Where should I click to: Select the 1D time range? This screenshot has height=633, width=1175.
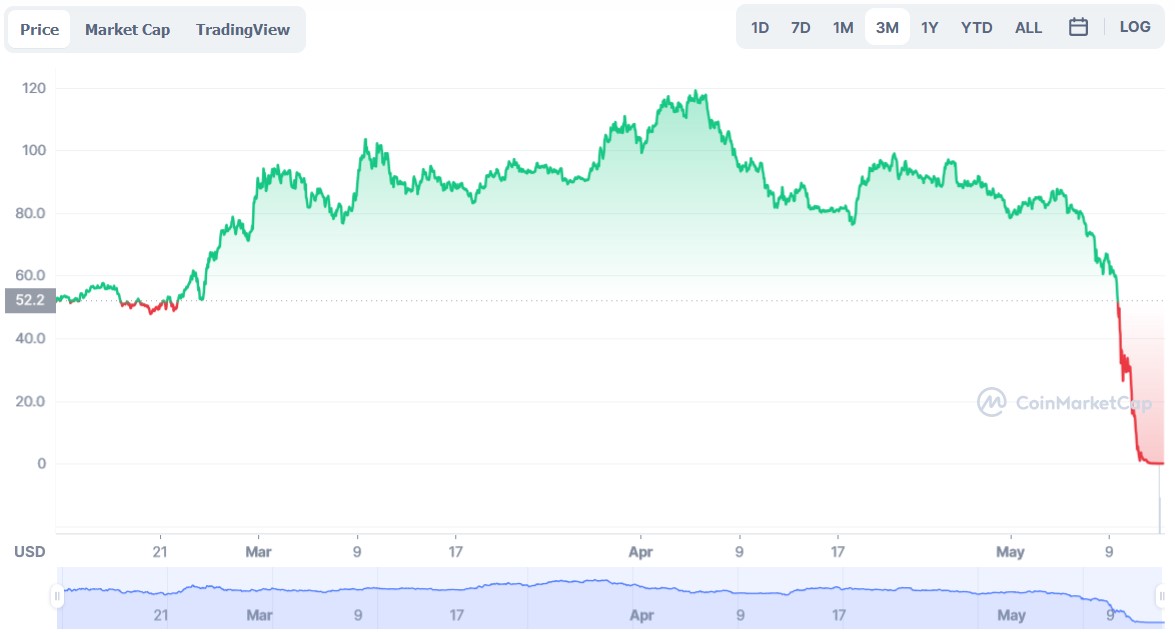tap(760, 27)
